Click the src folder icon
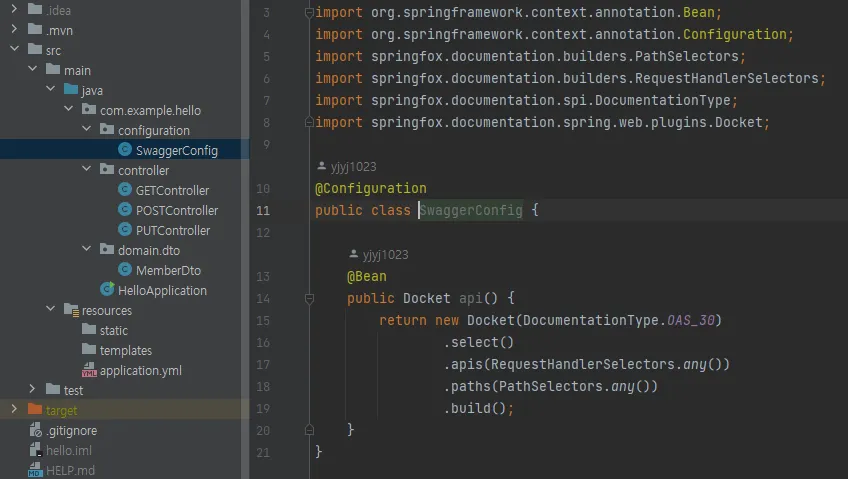Image resolution: width=848 pixels, height=479 pixels. (35, 49)
